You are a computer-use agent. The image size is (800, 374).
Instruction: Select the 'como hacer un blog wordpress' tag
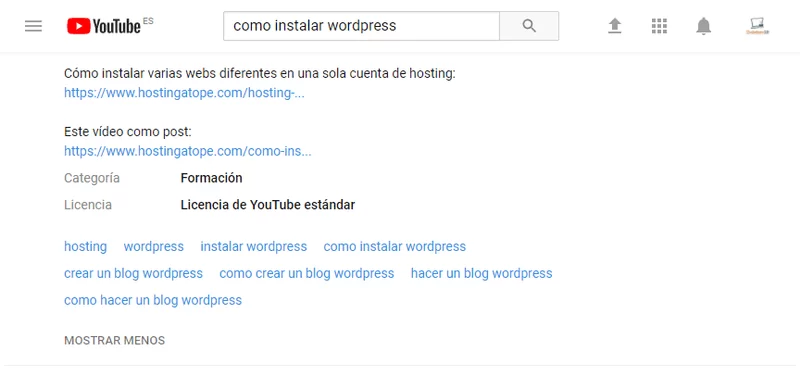(153, 300)
